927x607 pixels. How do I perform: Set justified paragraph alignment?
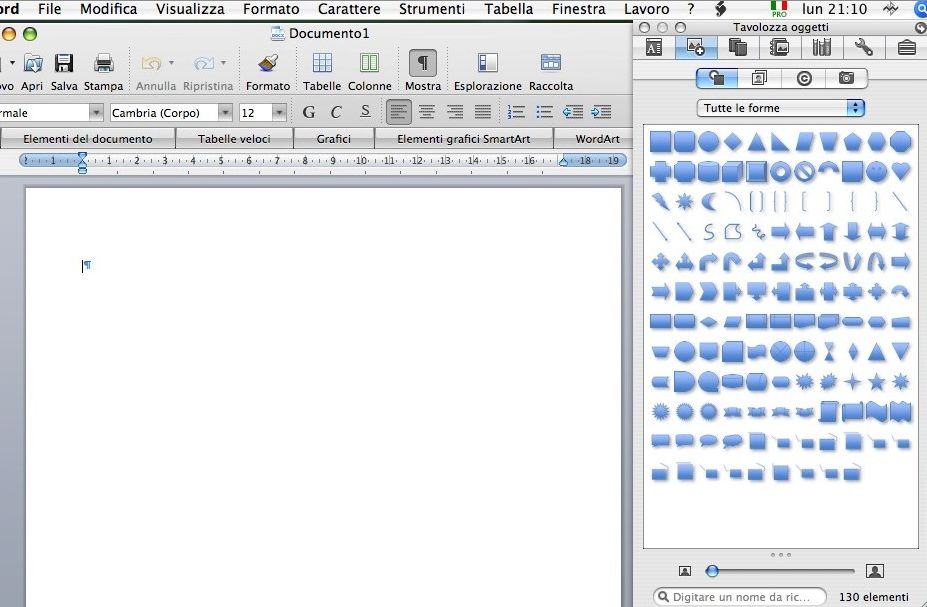tap(483, 112)
